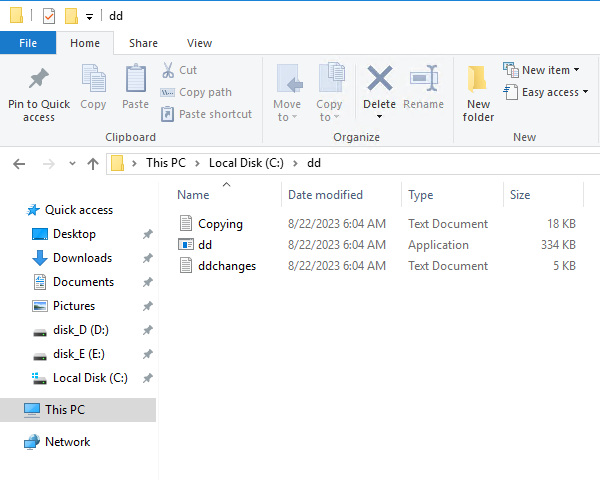Open Downloads in navigation pane

(x=82, y=258)
